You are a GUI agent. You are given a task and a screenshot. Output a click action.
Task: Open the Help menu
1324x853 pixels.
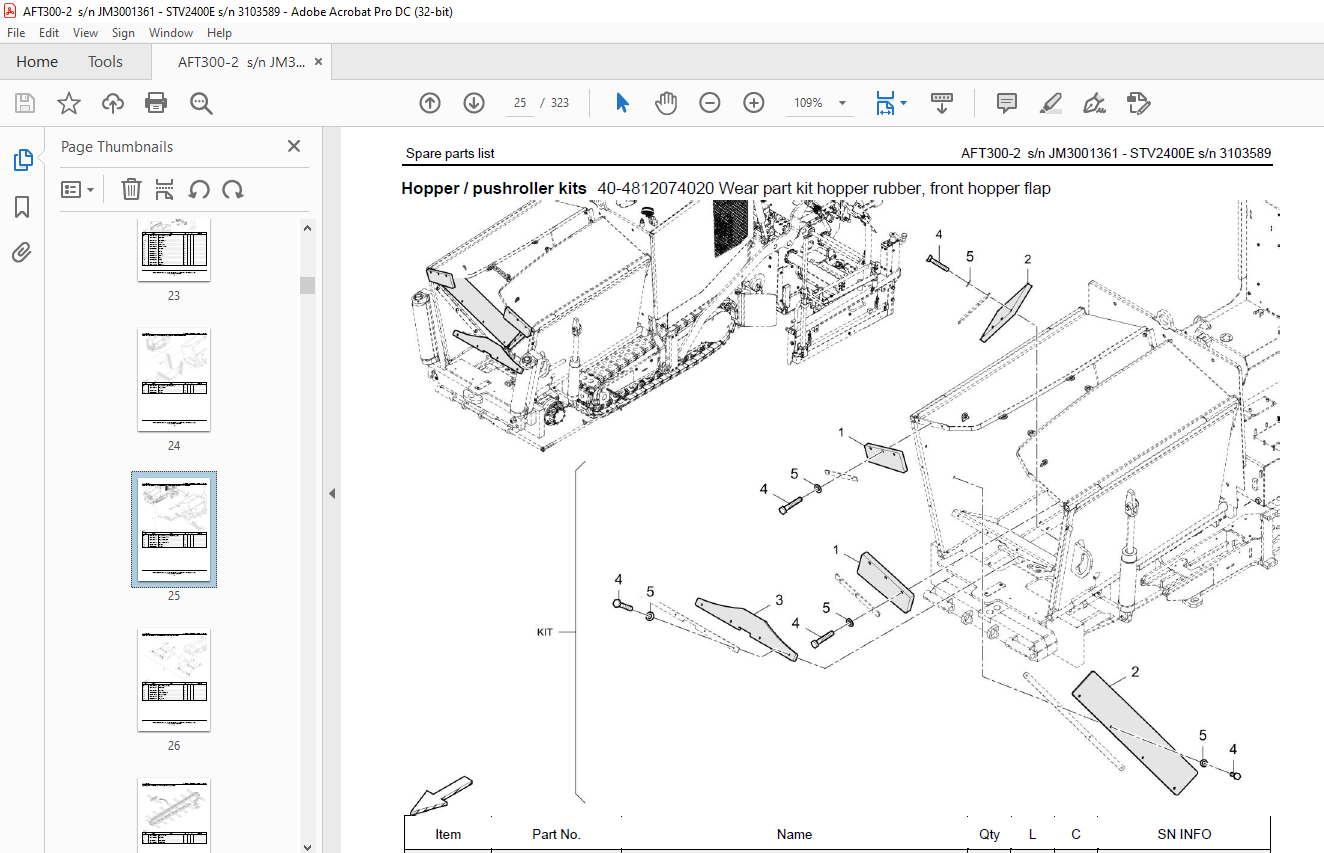tap(219, 33)
